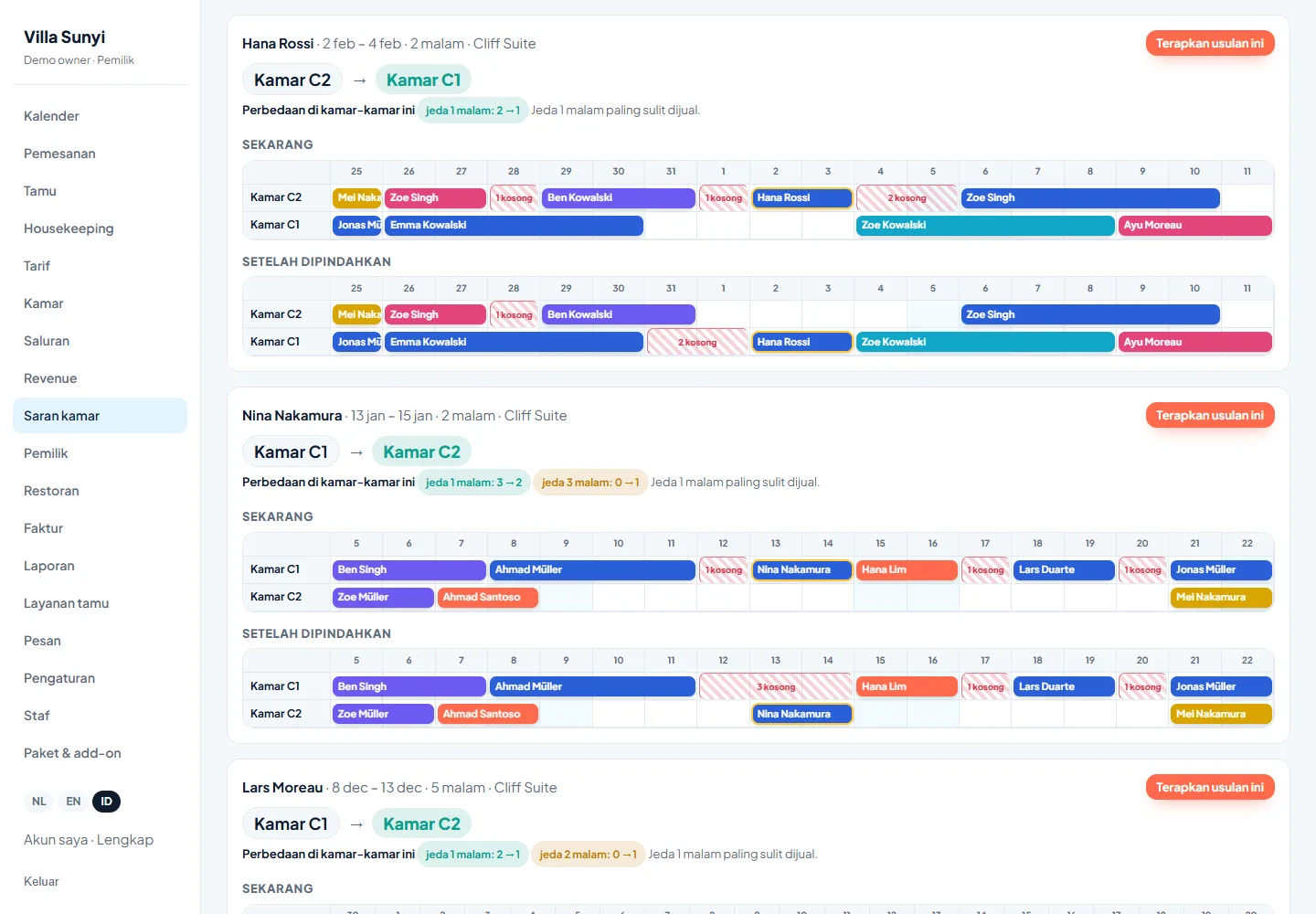This screenshot has width=1316, height=914.
Task: Select Hana Lim booking in Nina's Sekarang grid
Action: (x=907, y=569)
